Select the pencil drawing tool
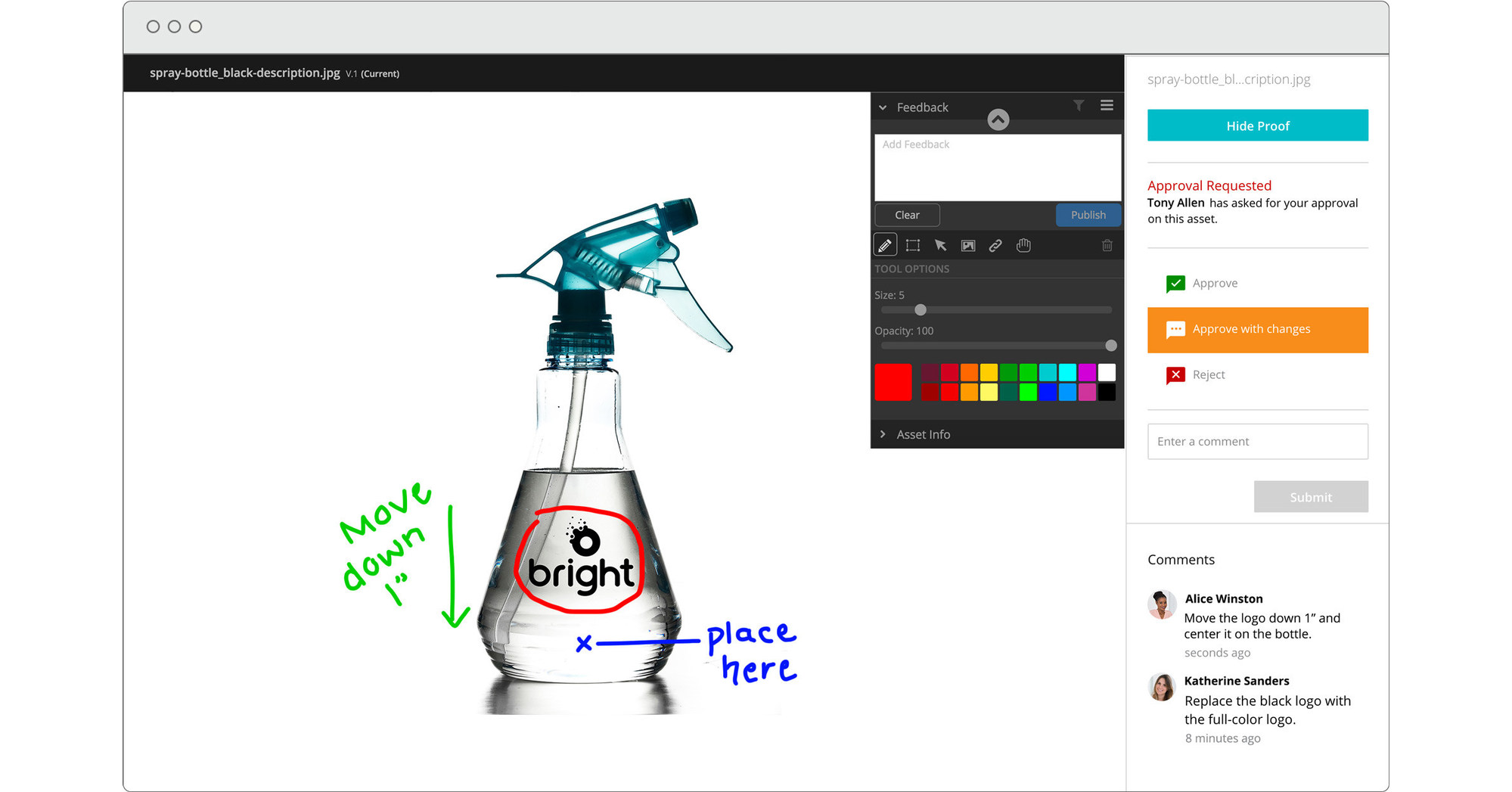Viewport: 1512px width, 792px height. pos(885,245)
